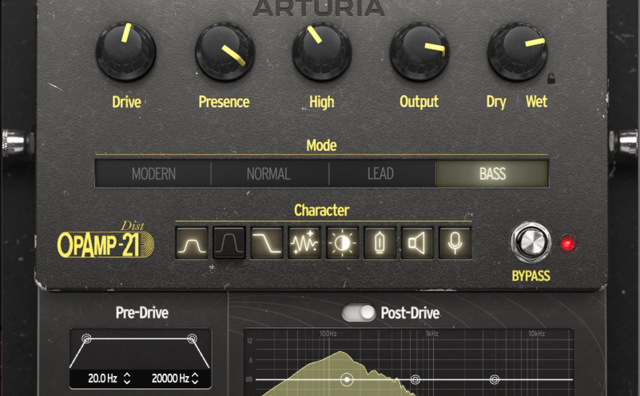Select the first band-pass character icon

tap(191, 243)
